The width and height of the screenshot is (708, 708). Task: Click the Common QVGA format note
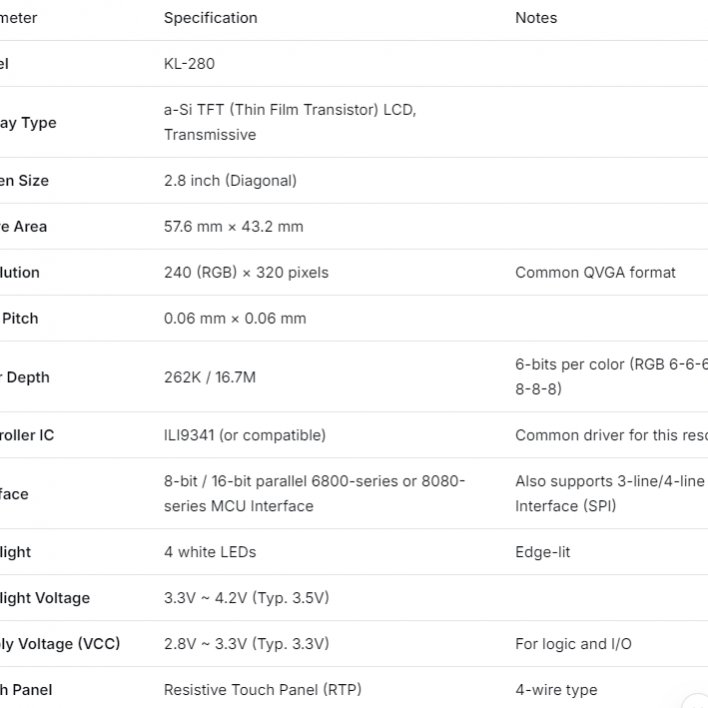(x=595, y=273)
